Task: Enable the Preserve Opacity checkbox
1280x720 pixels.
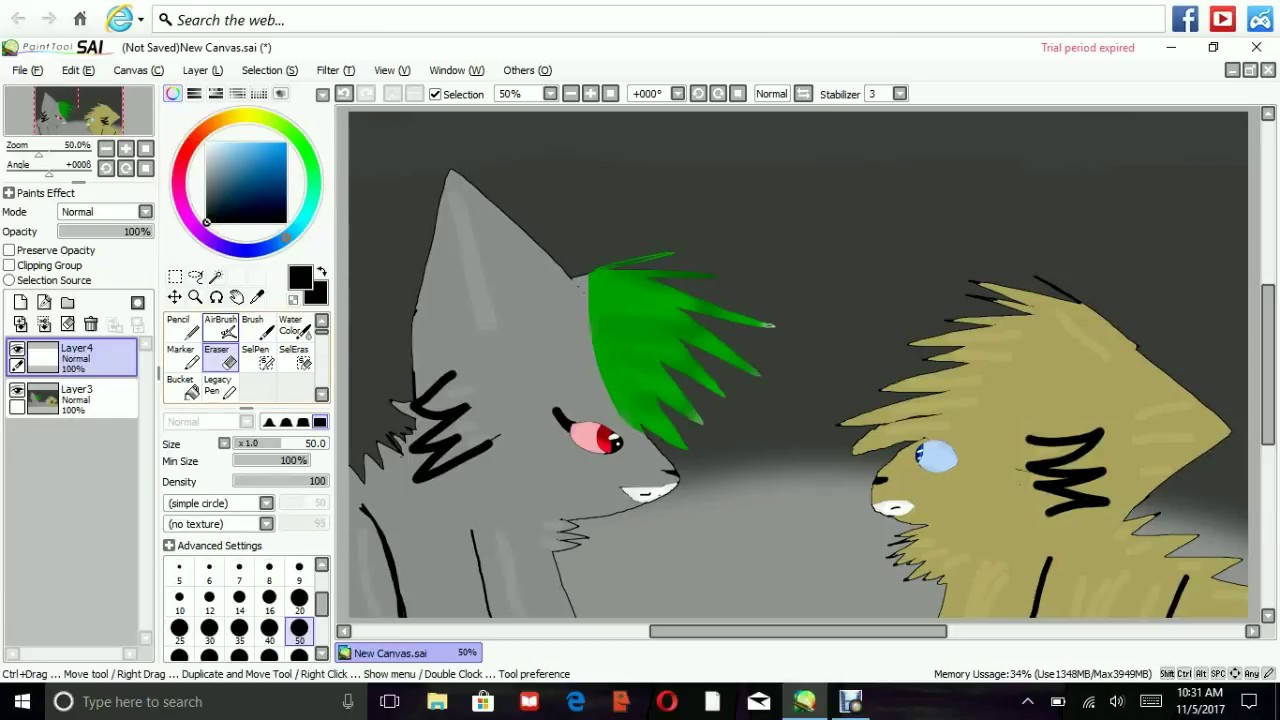Action: click(x=9, y=250)
